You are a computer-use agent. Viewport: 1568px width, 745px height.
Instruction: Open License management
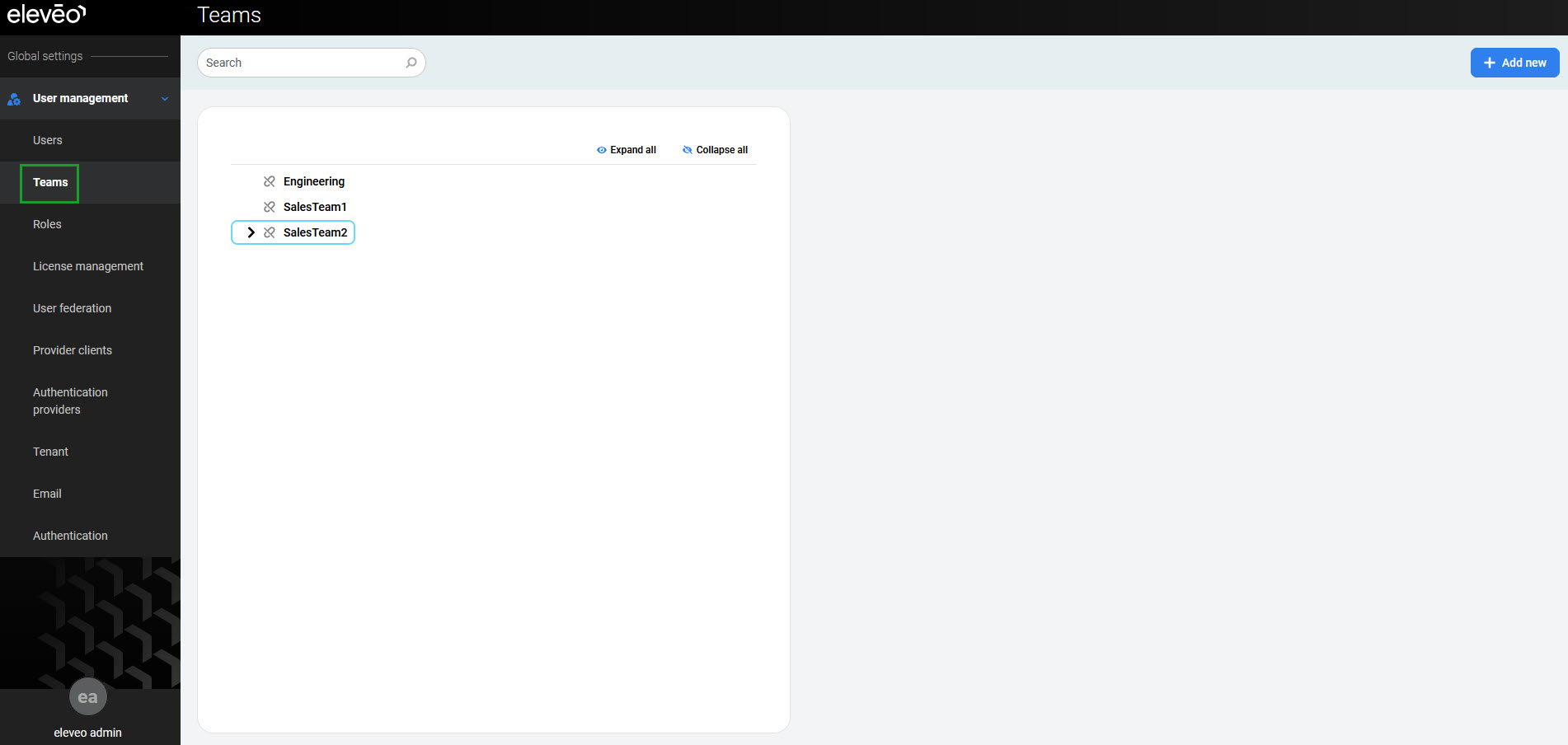coord(88,266)
